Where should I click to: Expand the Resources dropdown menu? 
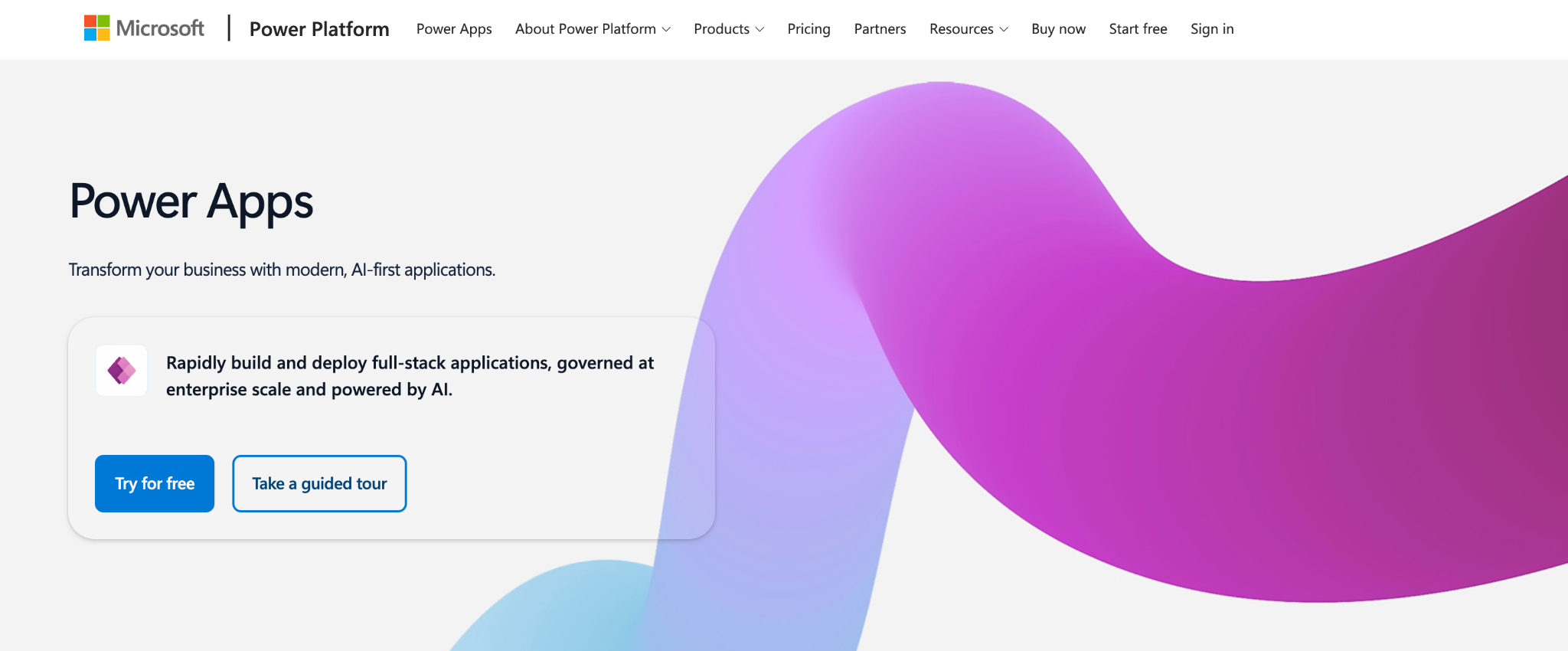[969, 29]
